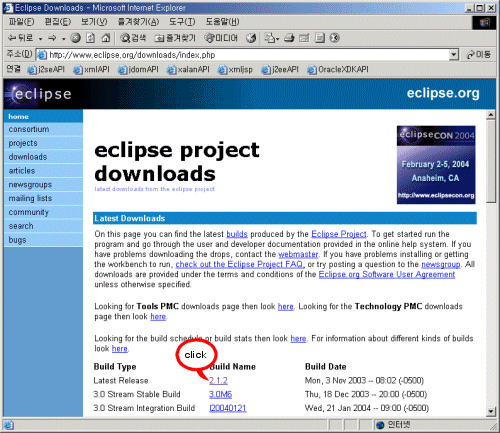The image size is (500, 433).
Task: Open the bugs sidebar link
Action: (17, 240)
